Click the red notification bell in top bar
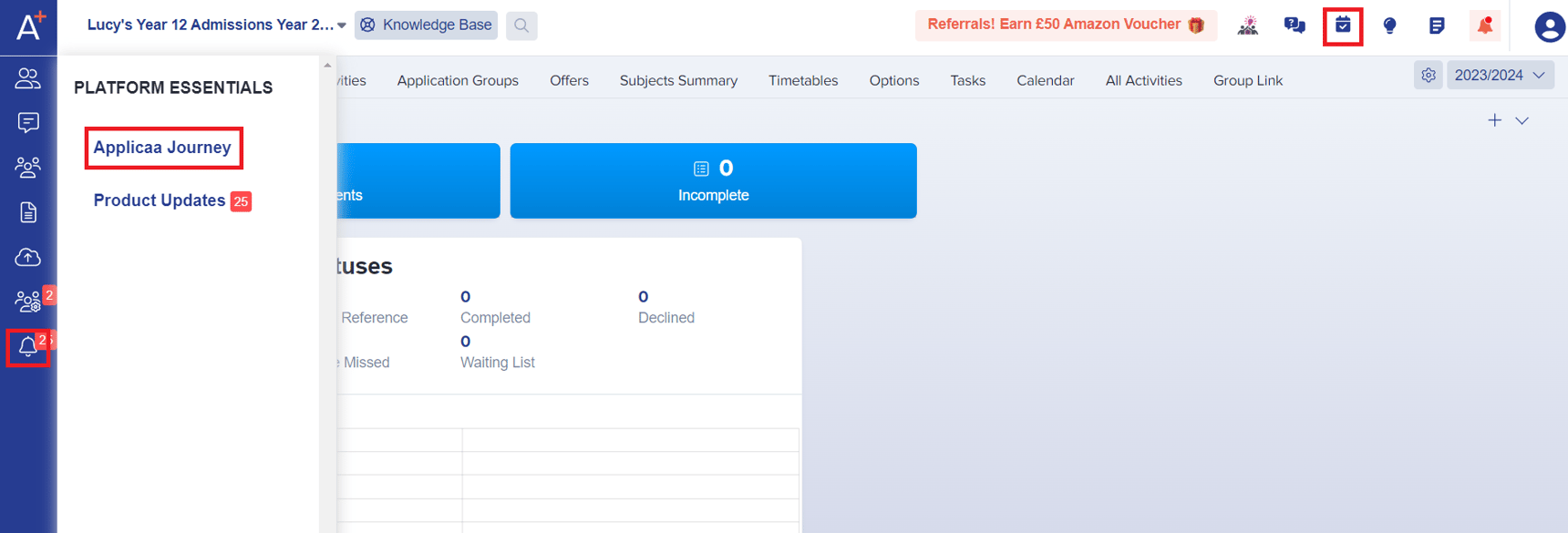 coord(1484,26)
